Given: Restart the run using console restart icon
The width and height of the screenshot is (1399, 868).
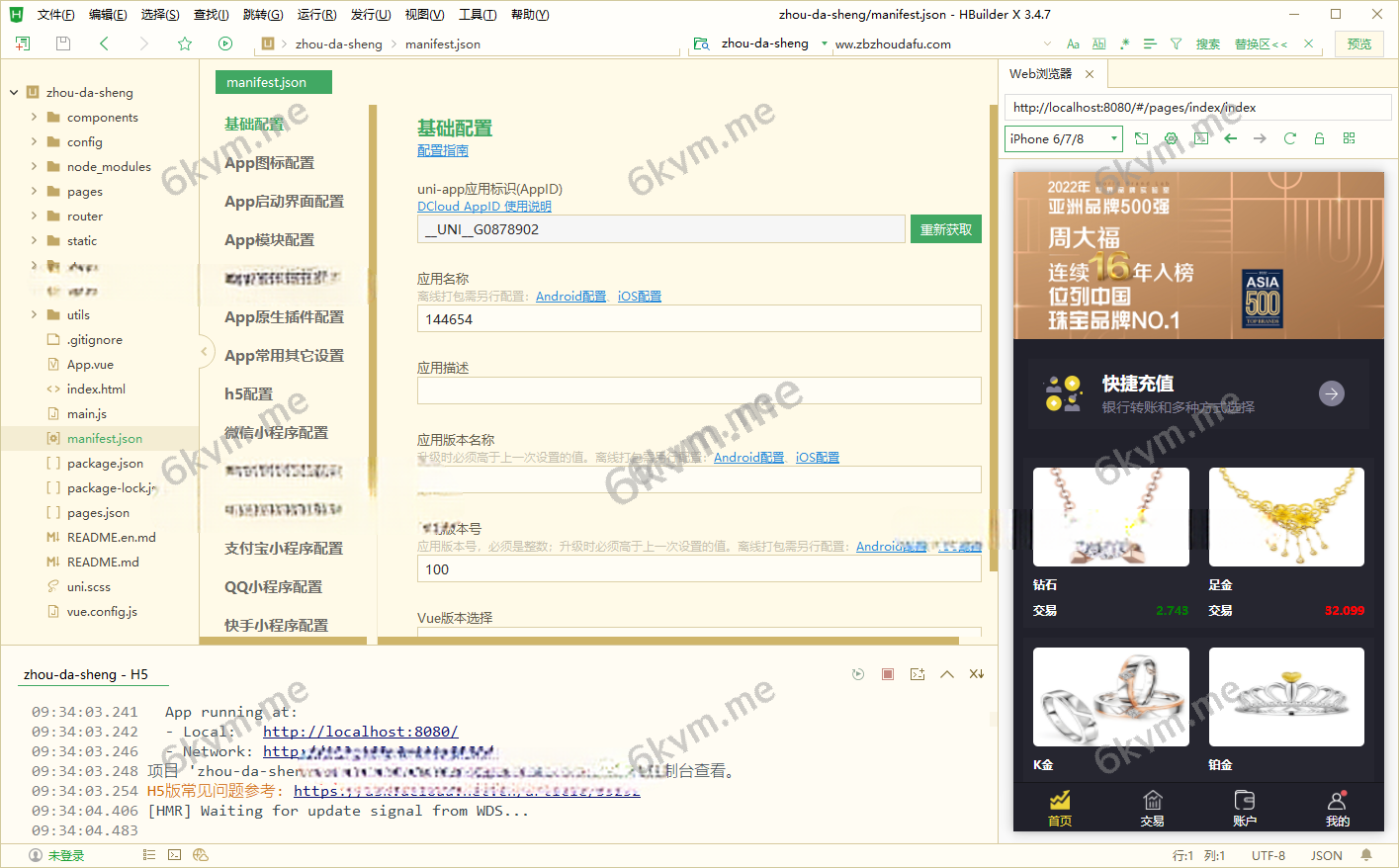Looking at the screenshot, I should [x=858, y=673].
